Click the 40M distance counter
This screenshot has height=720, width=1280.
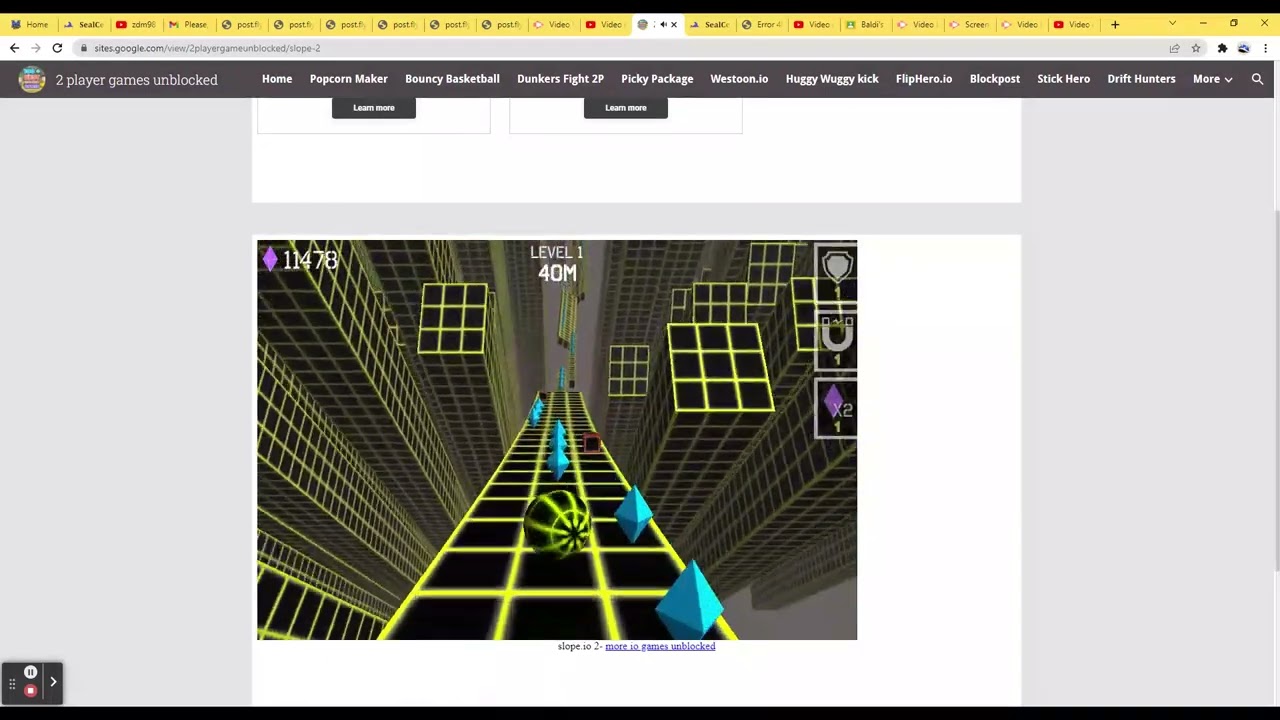(557, 272)
